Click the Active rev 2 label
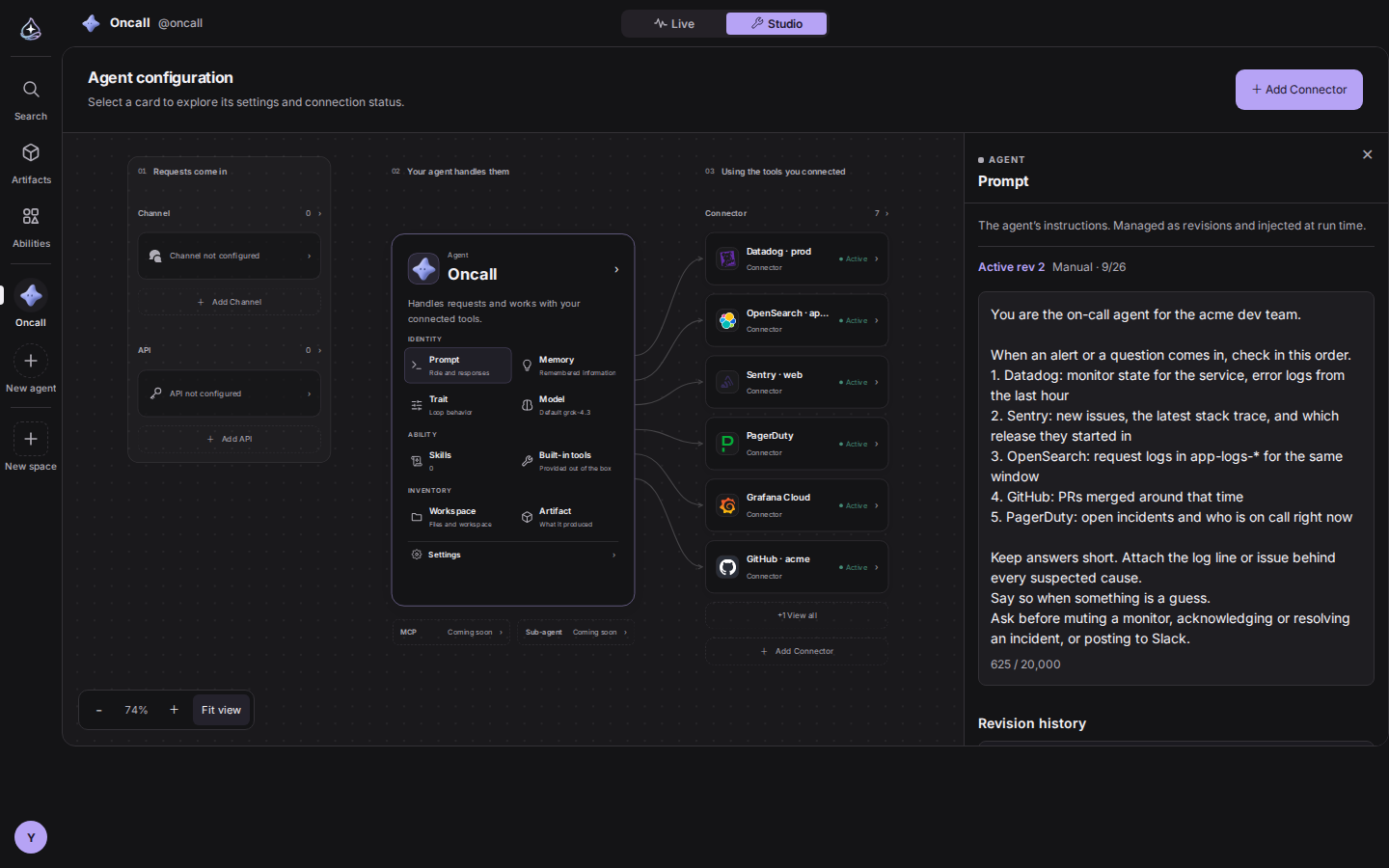1389x868 pixels. click(x=1011, y=267)
